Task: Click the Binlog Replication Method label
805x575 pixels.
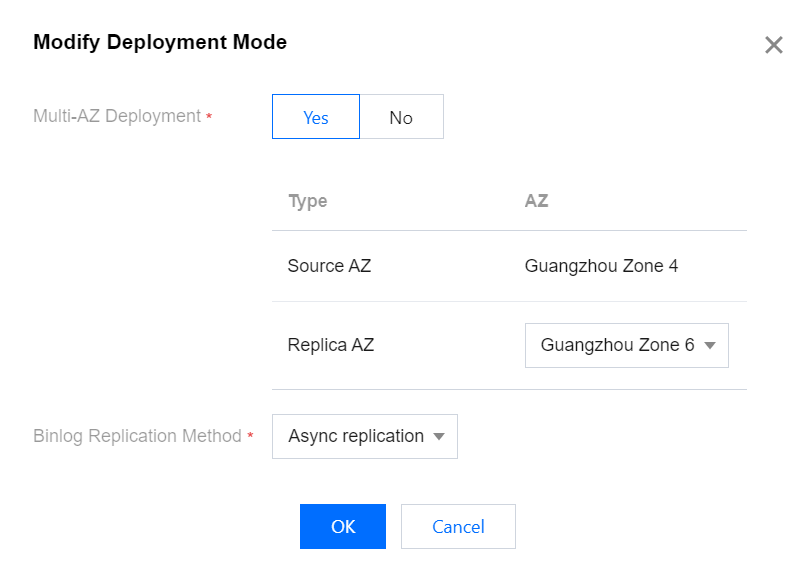Action: pyautogui.click(x=137, y=436)
